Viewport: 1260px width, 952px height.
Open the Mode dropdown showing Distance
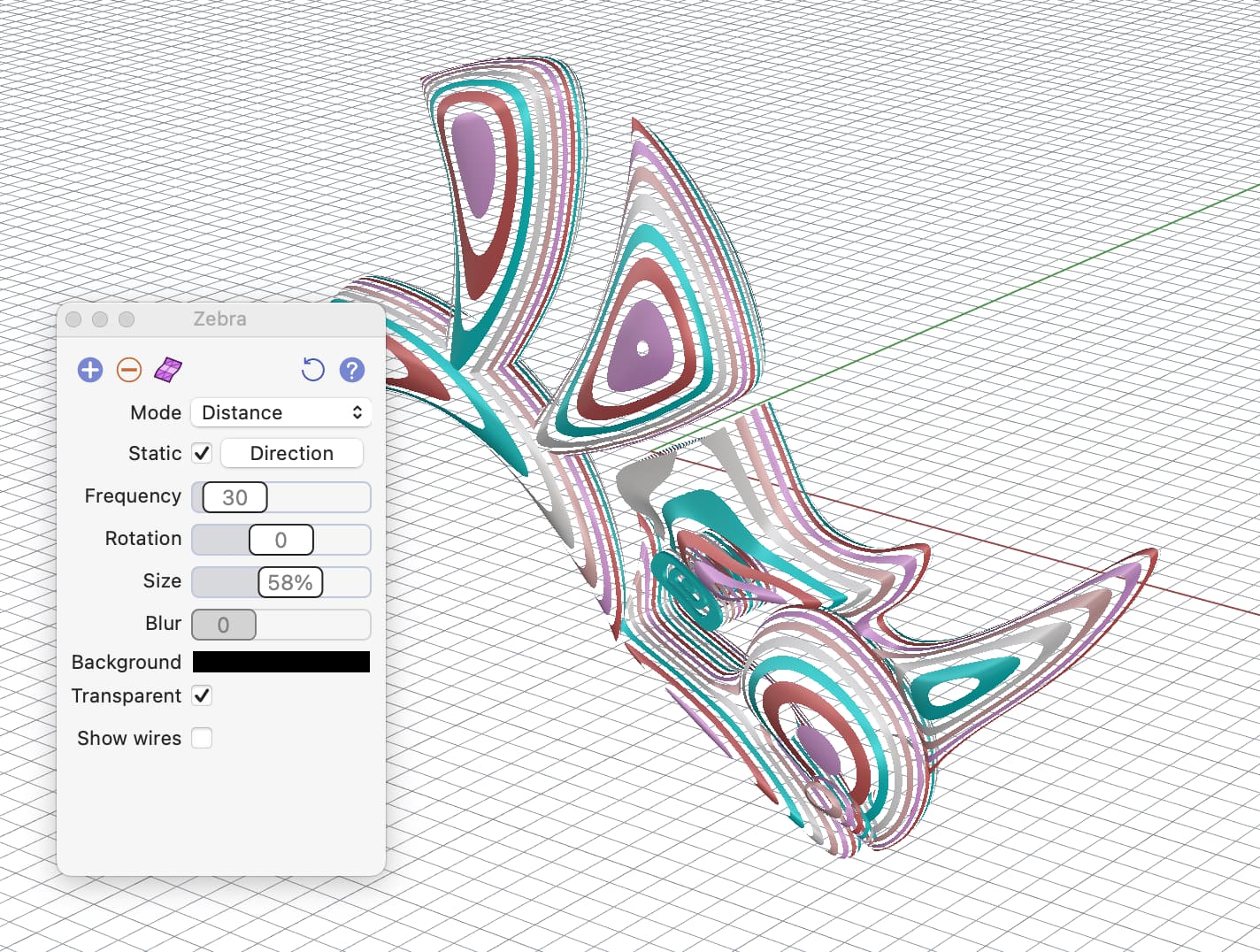coord(281,412)
